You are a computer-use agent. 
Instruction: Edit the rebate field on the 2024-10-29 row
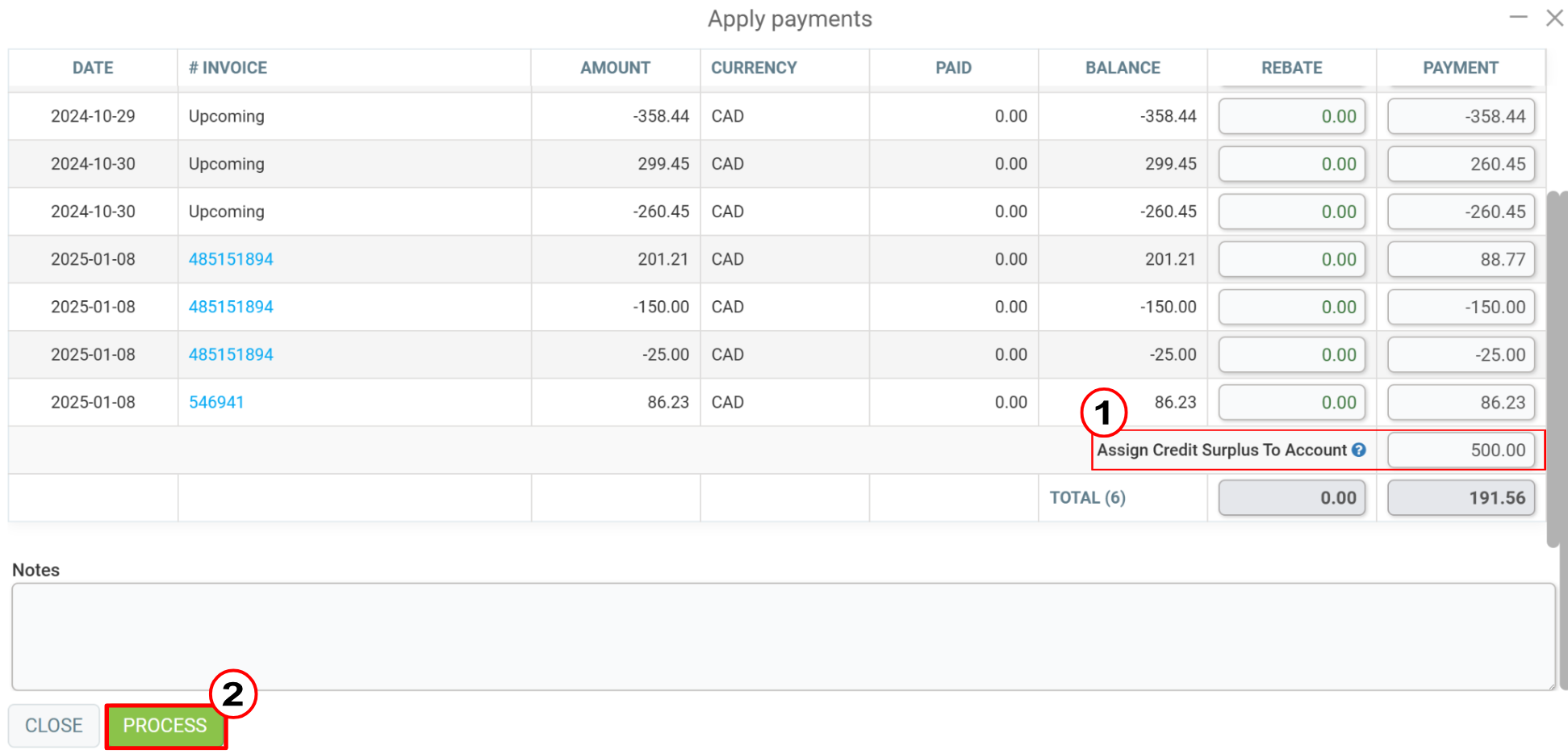click(1292, 116)
